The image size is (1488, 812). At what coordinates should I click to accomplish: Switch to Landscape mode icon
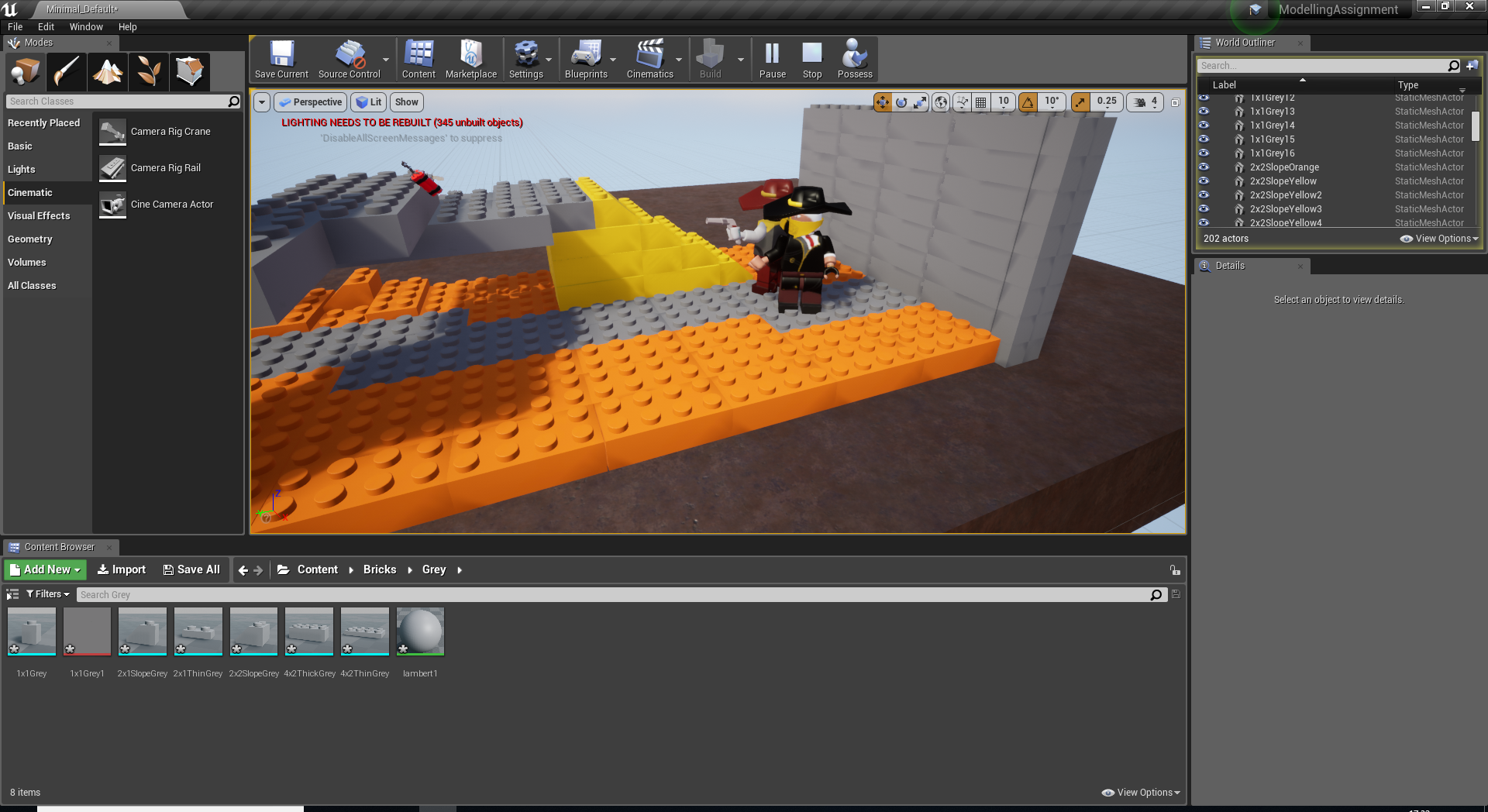(108, 72)
